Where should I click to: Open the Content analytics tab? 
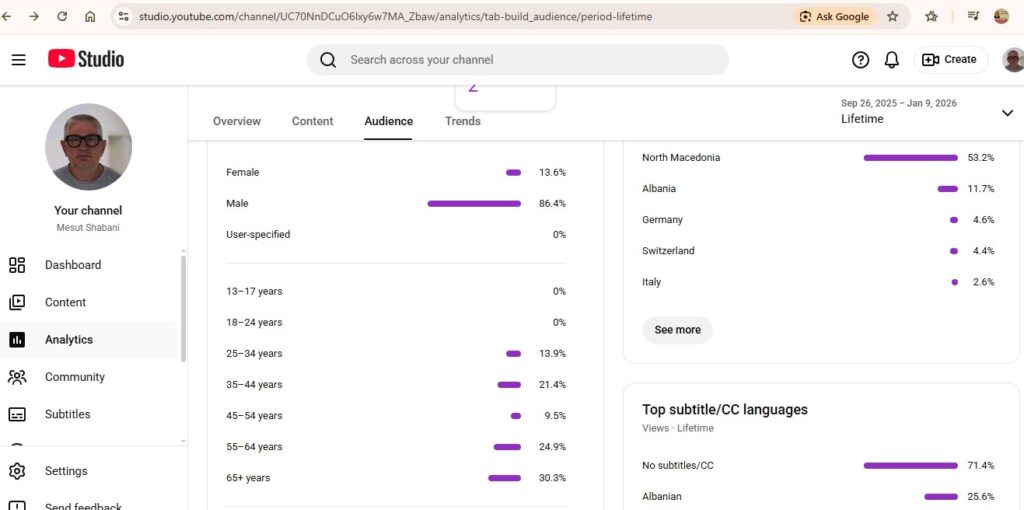312,121
